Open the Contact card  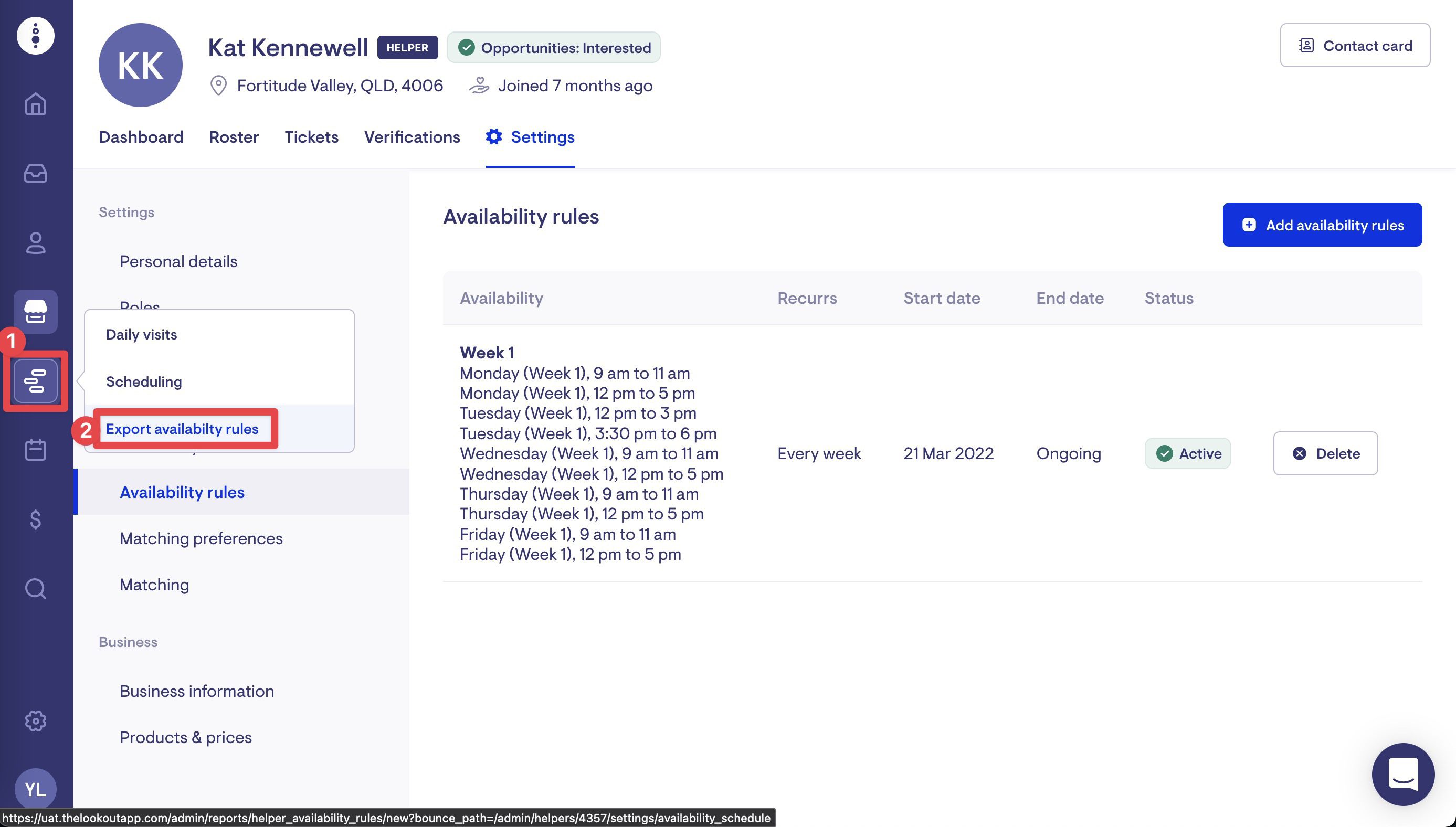[1354, 46]
